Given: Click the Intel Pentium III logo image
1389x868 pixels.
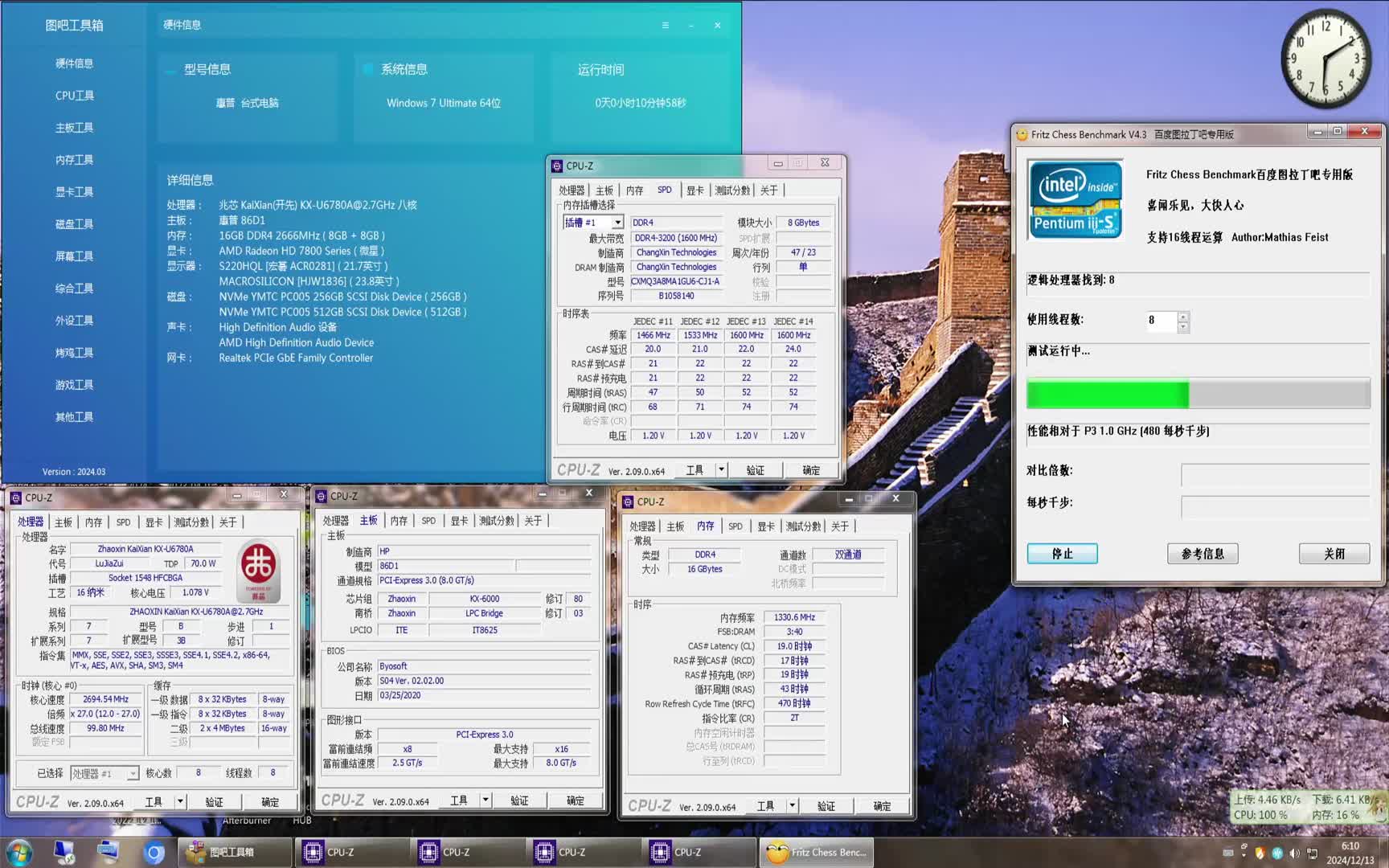Looking at the screenshot, I should (x=1076, y=200).
